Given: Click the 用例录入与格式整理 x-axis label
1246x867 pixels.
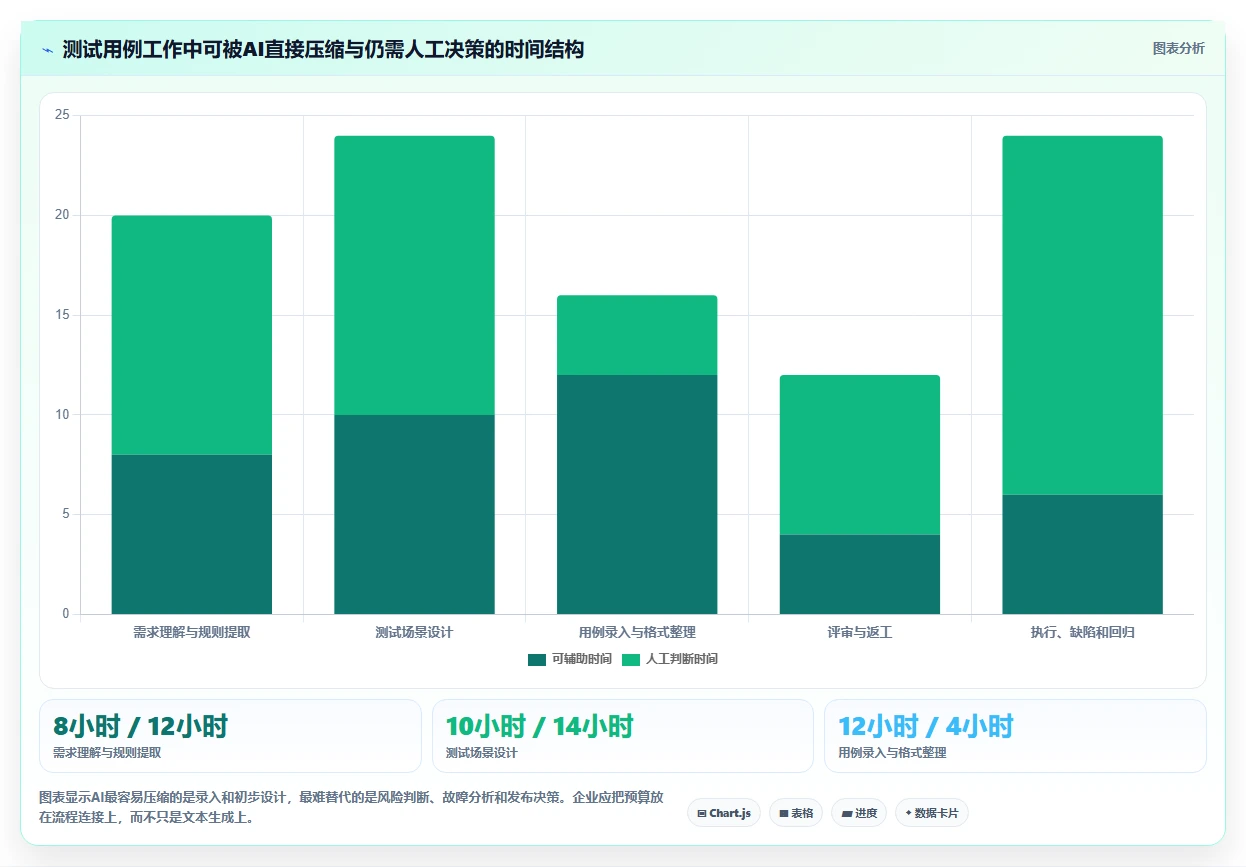Looking at the screenshot, I should 637,633.
